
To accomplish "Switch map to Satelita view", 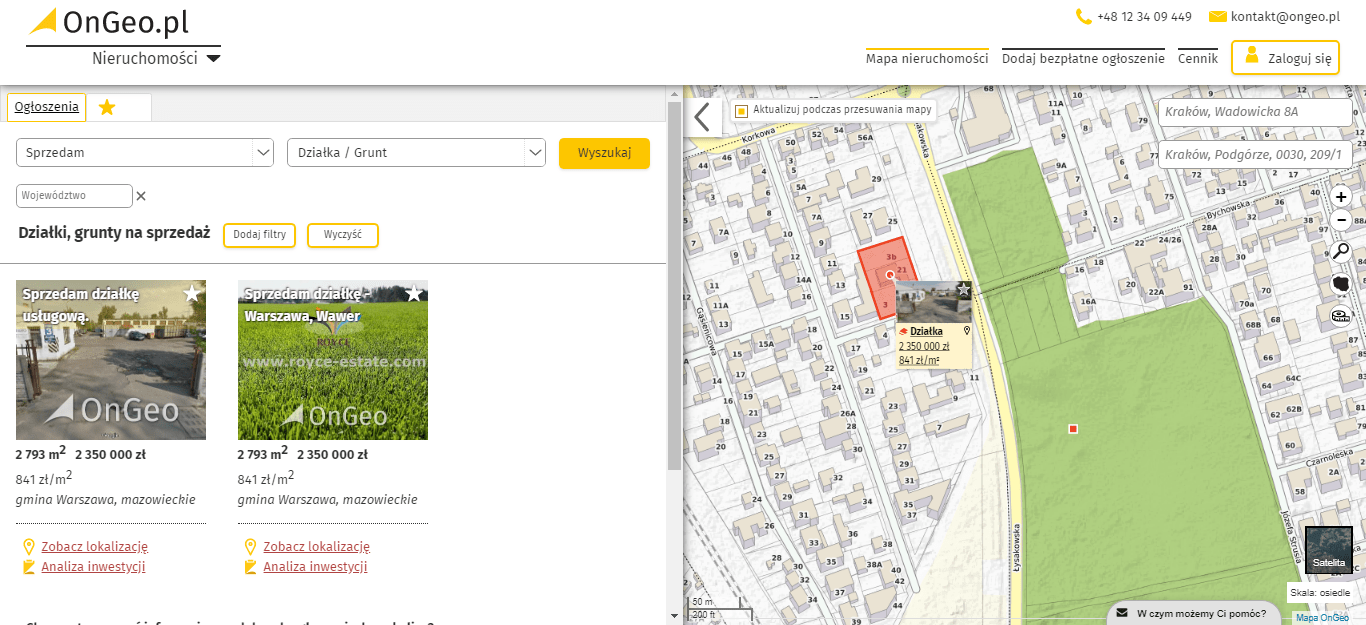I will tap(1329, 549).
